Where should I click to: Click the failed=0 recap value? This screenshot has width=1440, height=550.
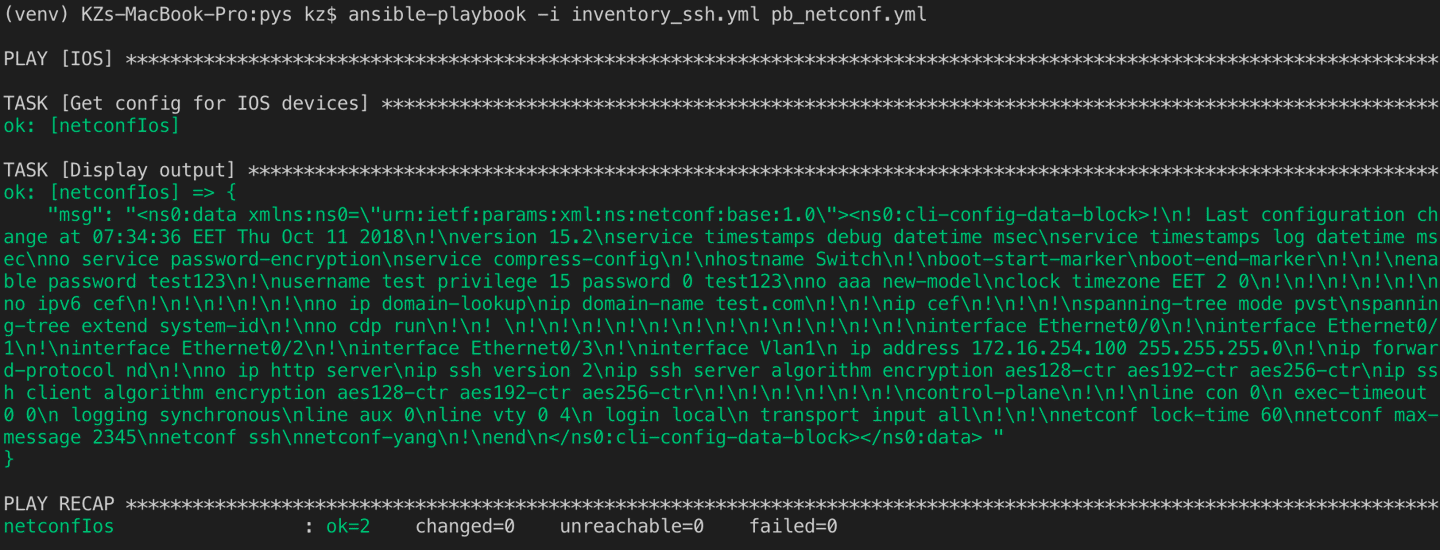click(793, 526)
